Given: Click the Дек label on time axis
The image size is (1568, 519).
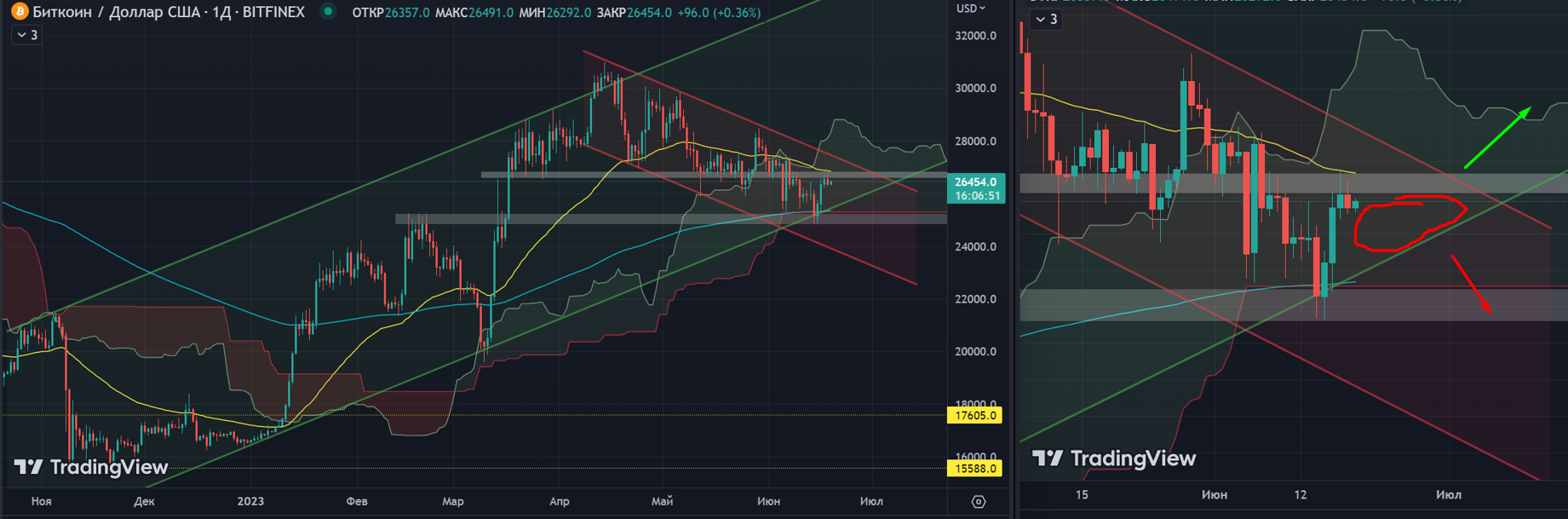Looking at the screenshot, I should pos(144,501).
